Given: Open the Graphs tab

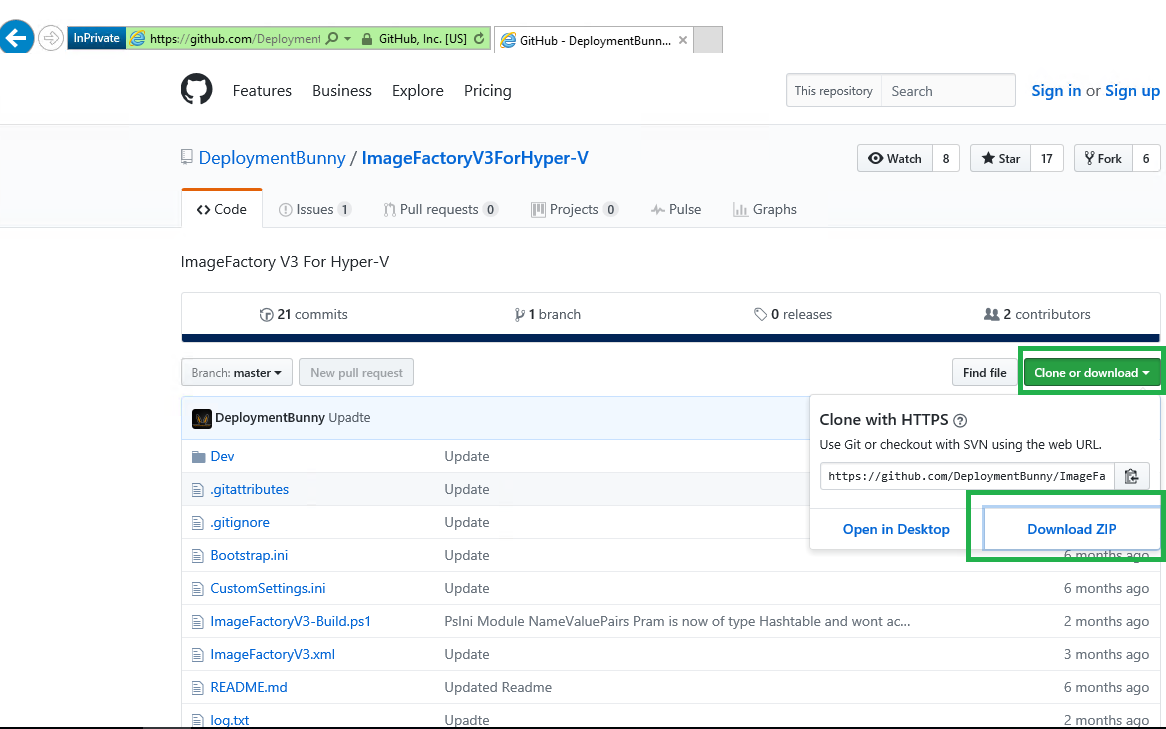Looking at the screenshot, I should click(x=764, y=210).
